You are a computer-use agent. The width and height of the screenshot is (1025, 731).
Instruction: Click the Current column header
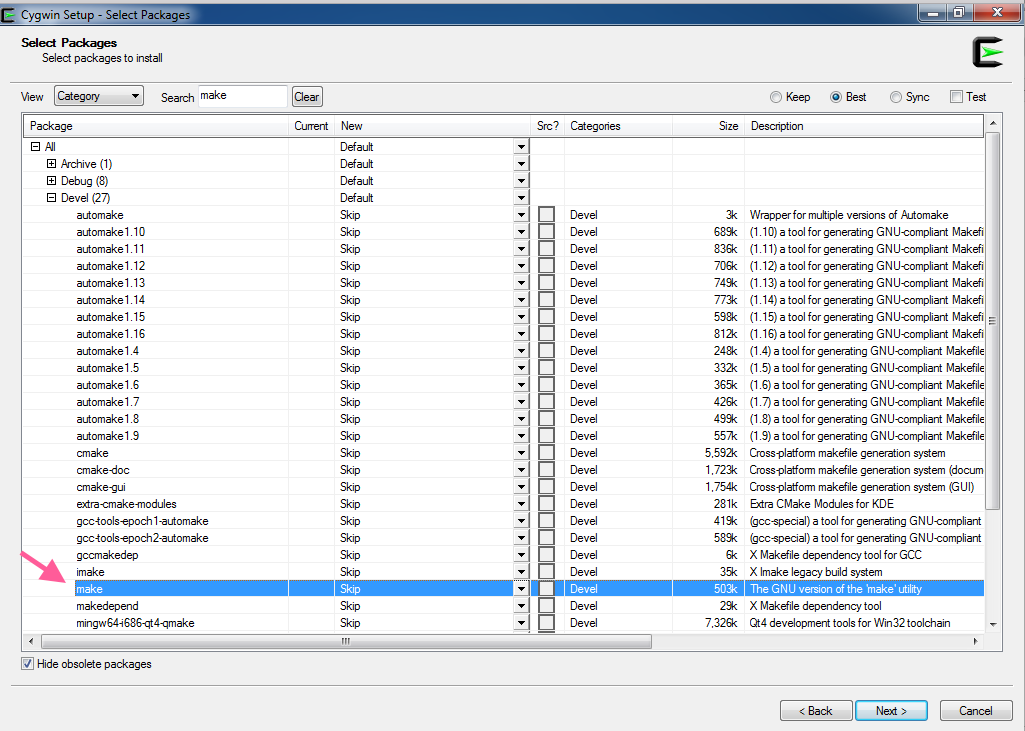[x=311, y=126]
